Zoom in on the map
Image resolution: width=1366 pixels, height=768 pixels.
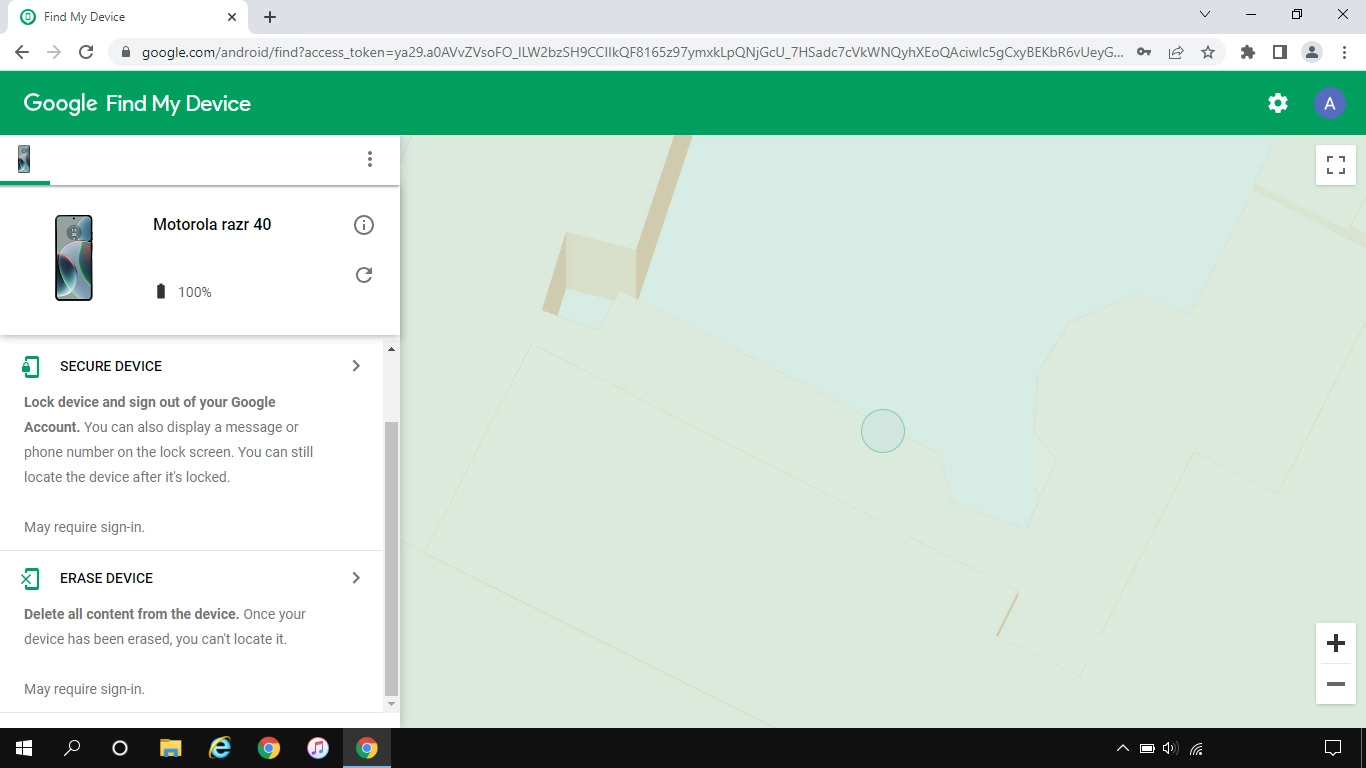[x=1335, y=643]
